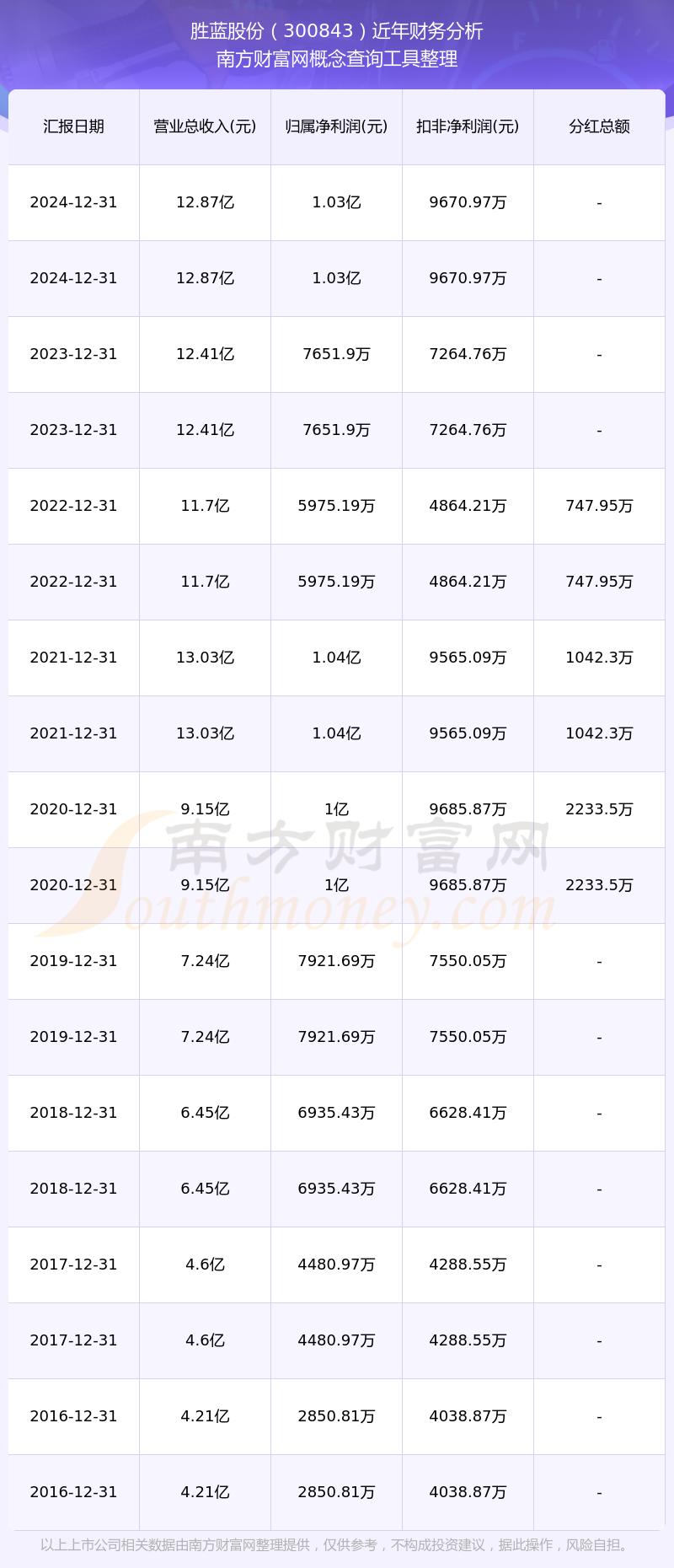Click the 南方财富网概念查询工具整理 subtitle
Image resolution: width=674 pixels, height=1568 pixels.
[x=337, y=59]
